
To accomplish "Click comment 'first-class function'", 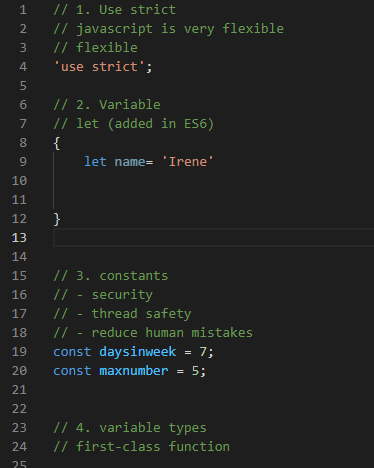I will 153,447.
